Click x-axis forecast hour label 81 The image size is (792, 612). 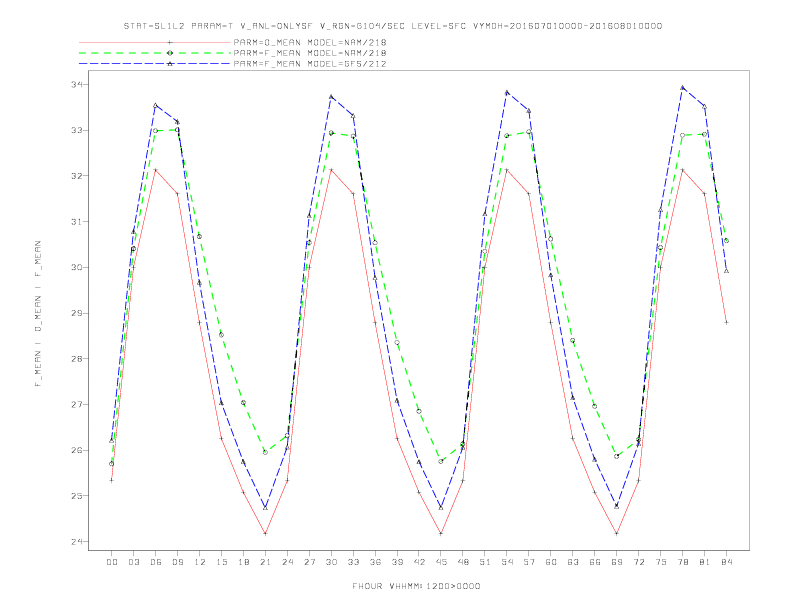pos(705,562)
